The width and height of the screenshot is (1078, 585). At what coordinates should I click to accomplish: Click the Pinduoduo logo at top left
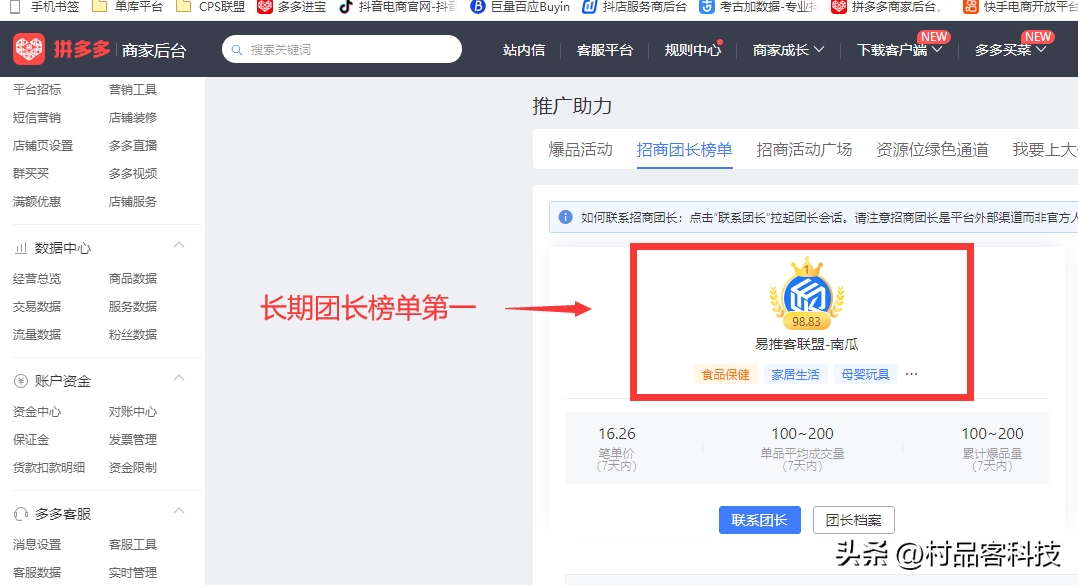28,47
